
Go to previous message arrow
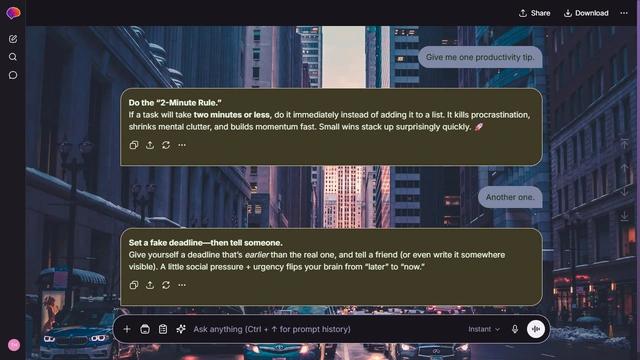point(624,168)
